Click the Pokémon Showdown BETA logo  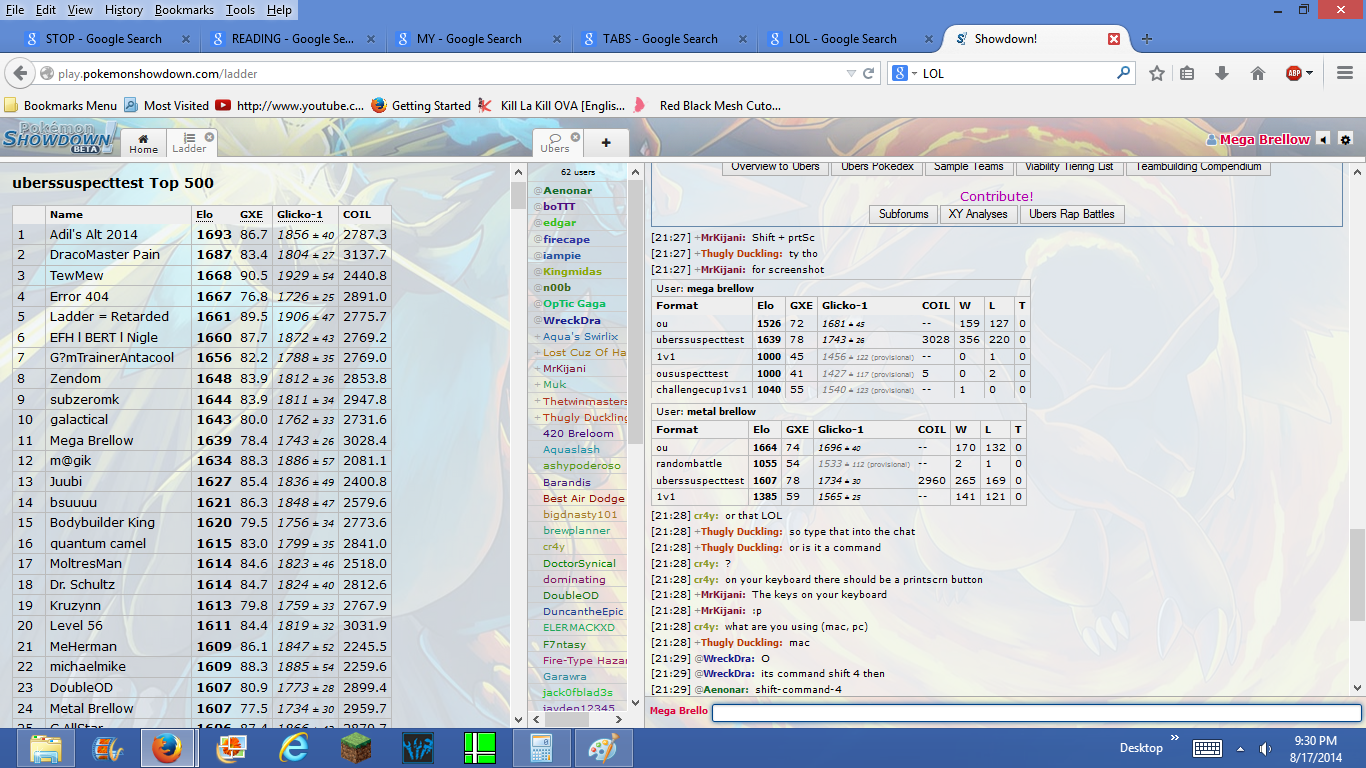pyautogui.click(x=58, y=139)
